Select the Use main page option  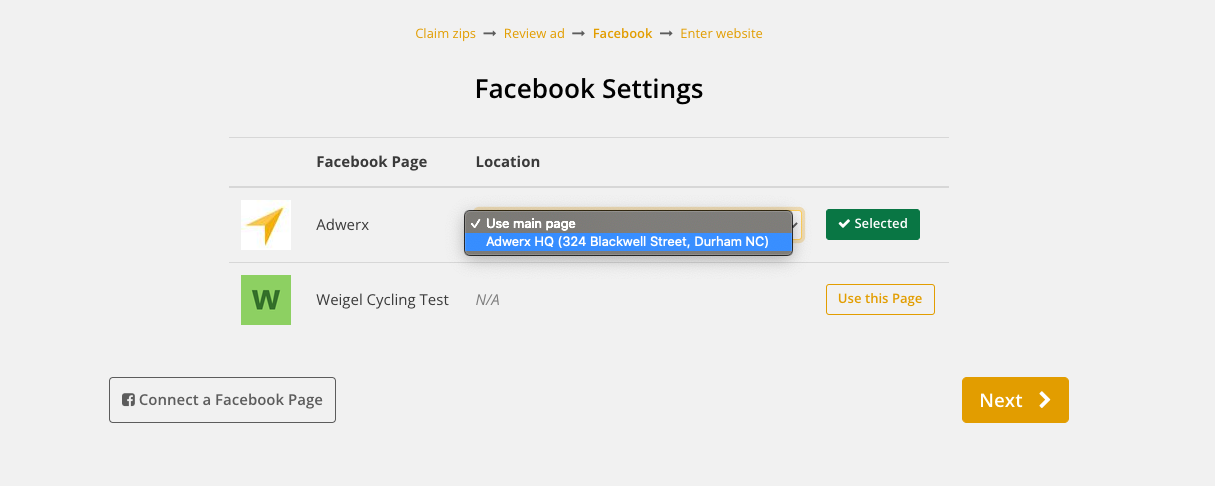click(x=628, y=223)
